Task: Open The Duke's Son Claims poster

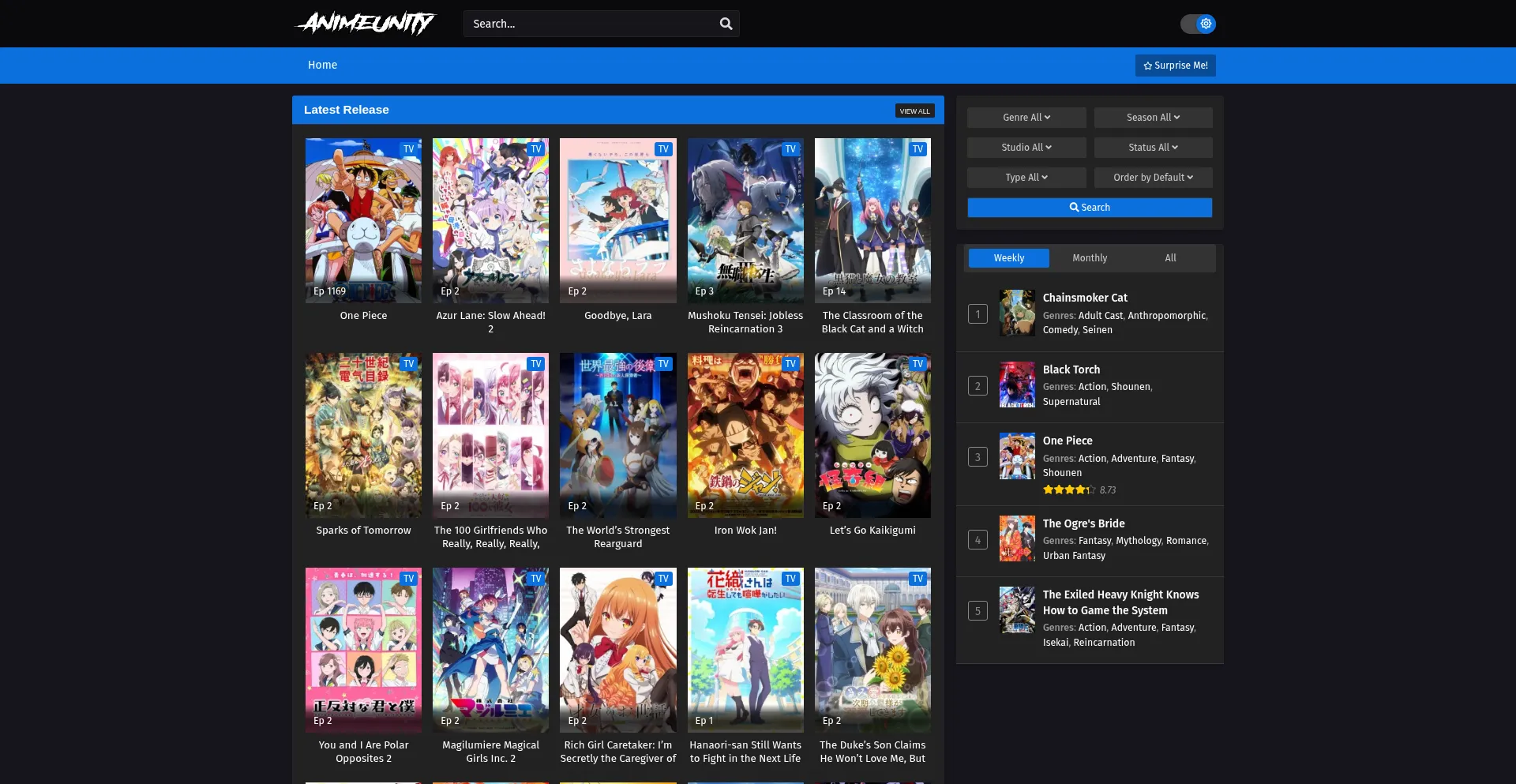Action: 872,650
